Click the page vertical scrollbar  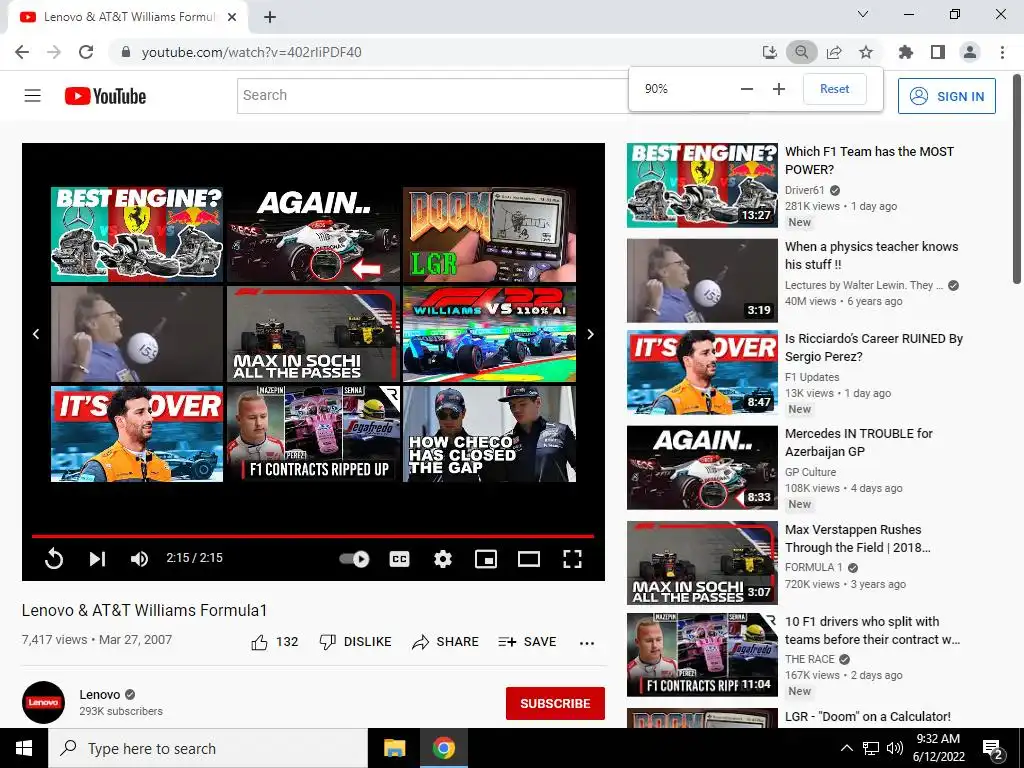coord(1018,178)
